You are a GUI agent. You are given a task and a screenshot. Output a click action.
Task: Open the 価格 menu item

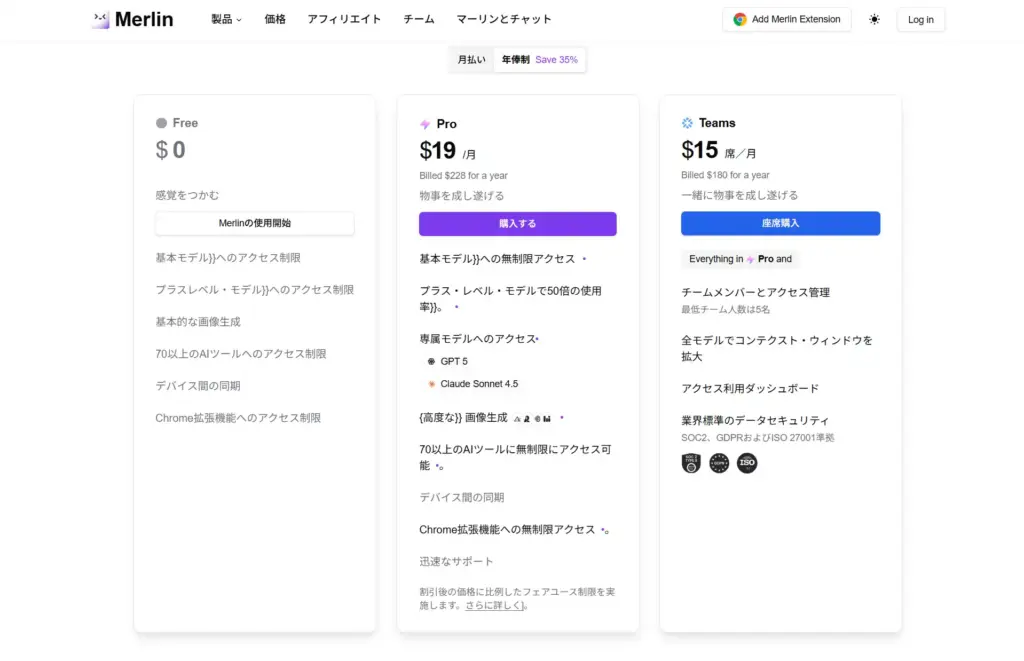[275, 19]
